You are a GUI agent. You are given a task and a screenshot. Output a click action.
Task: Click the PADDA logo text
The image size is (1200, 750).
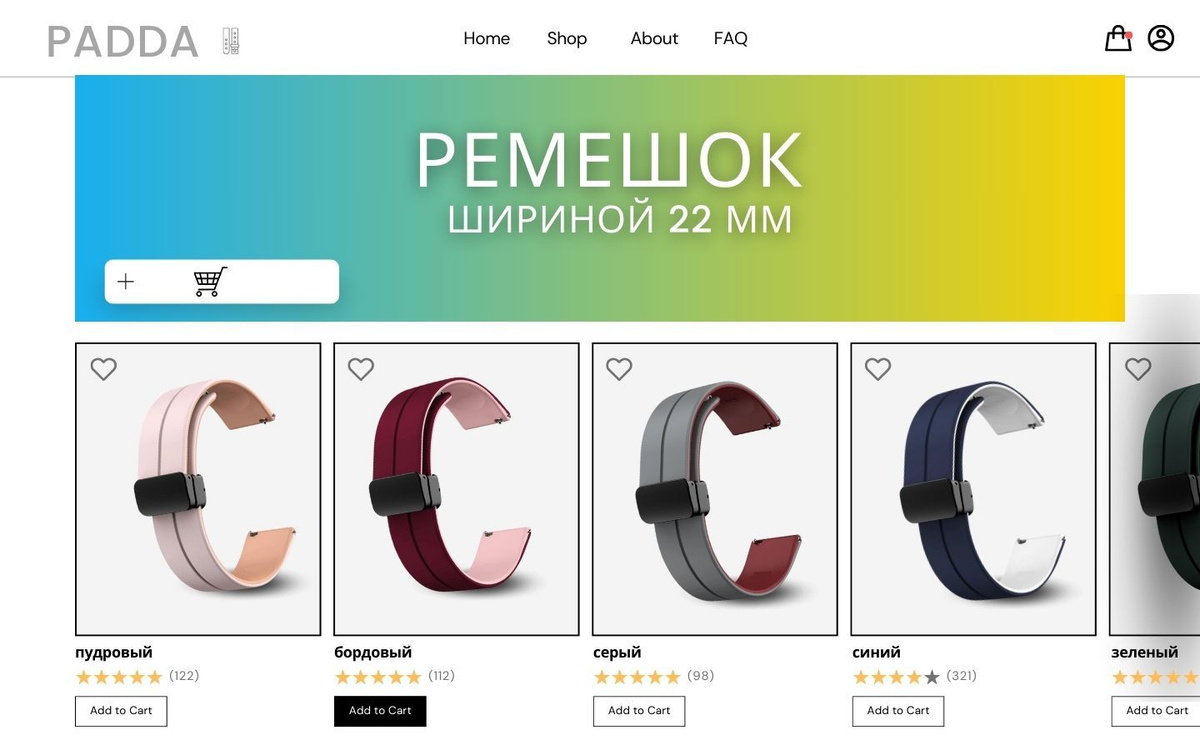click(x=123, y=41)
